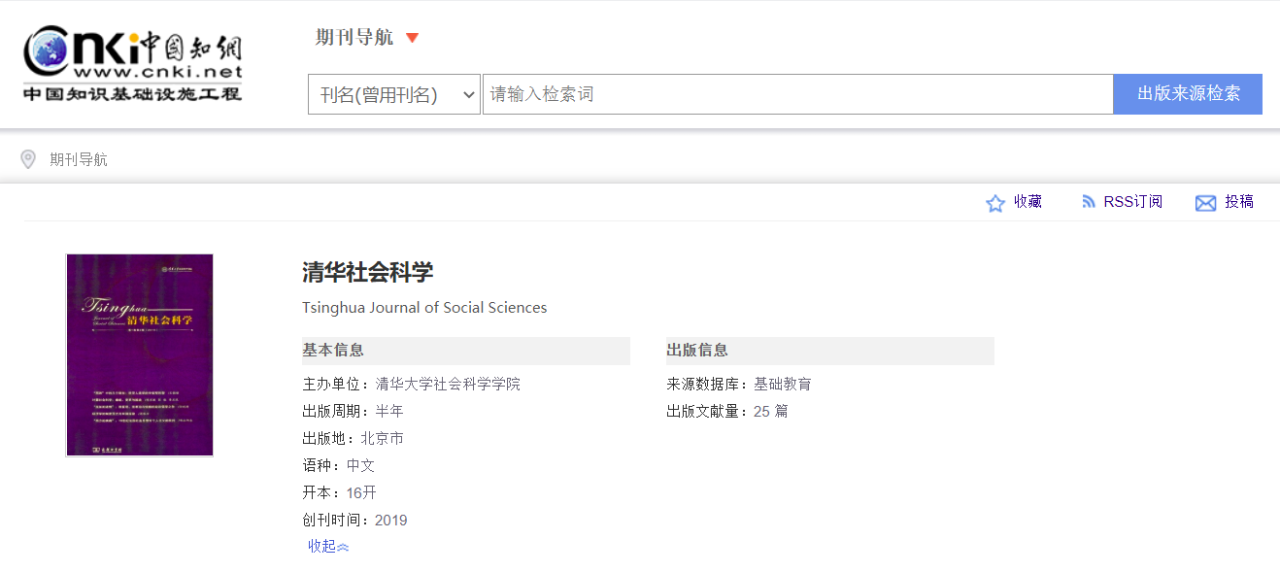Select the 基本信息 section header
The image size is (1280, 586).
click(334, 350)
